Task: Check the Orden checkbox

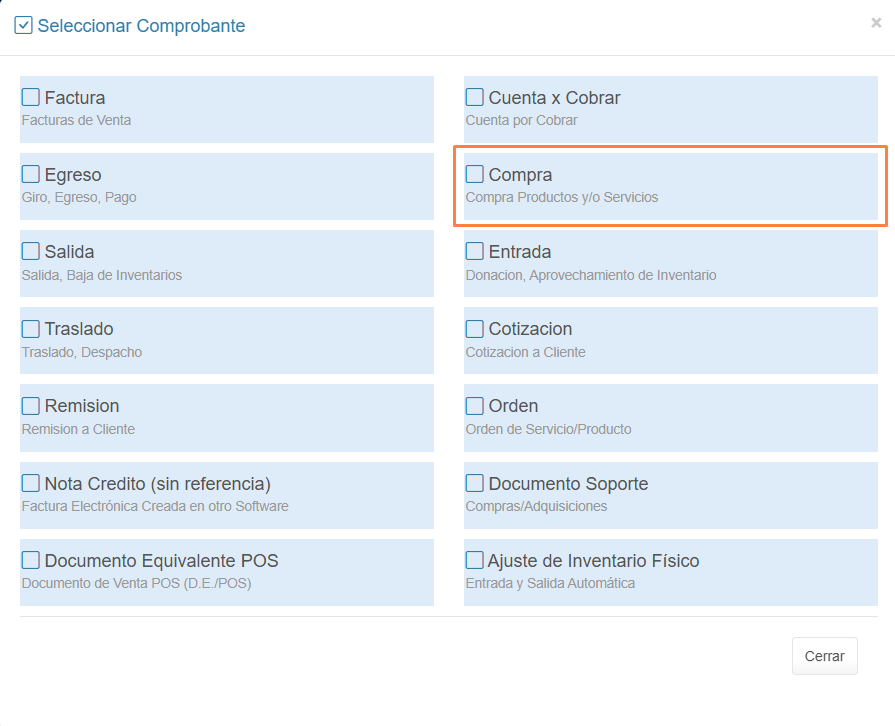Action: [x=475, y=405]
